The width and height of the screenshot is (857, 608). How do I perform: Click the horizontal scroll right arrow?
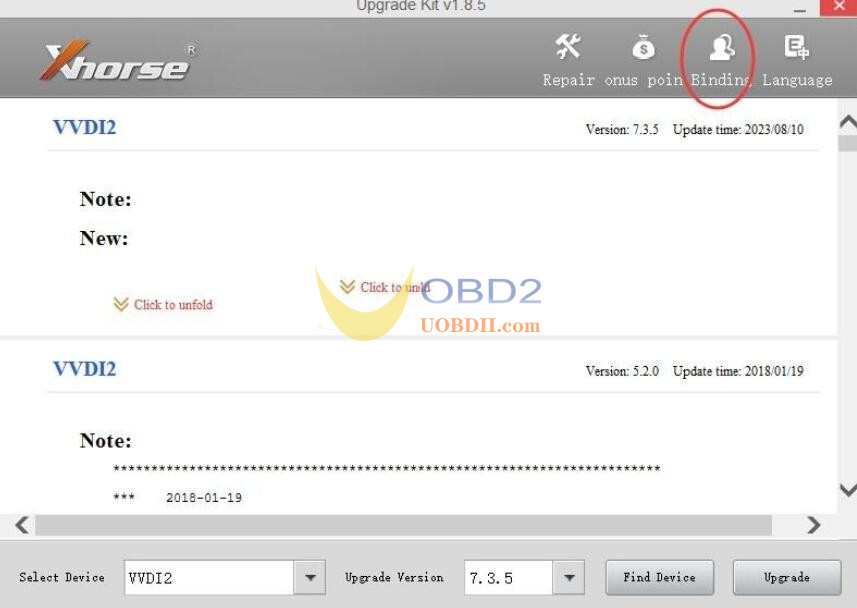[813, 525]
